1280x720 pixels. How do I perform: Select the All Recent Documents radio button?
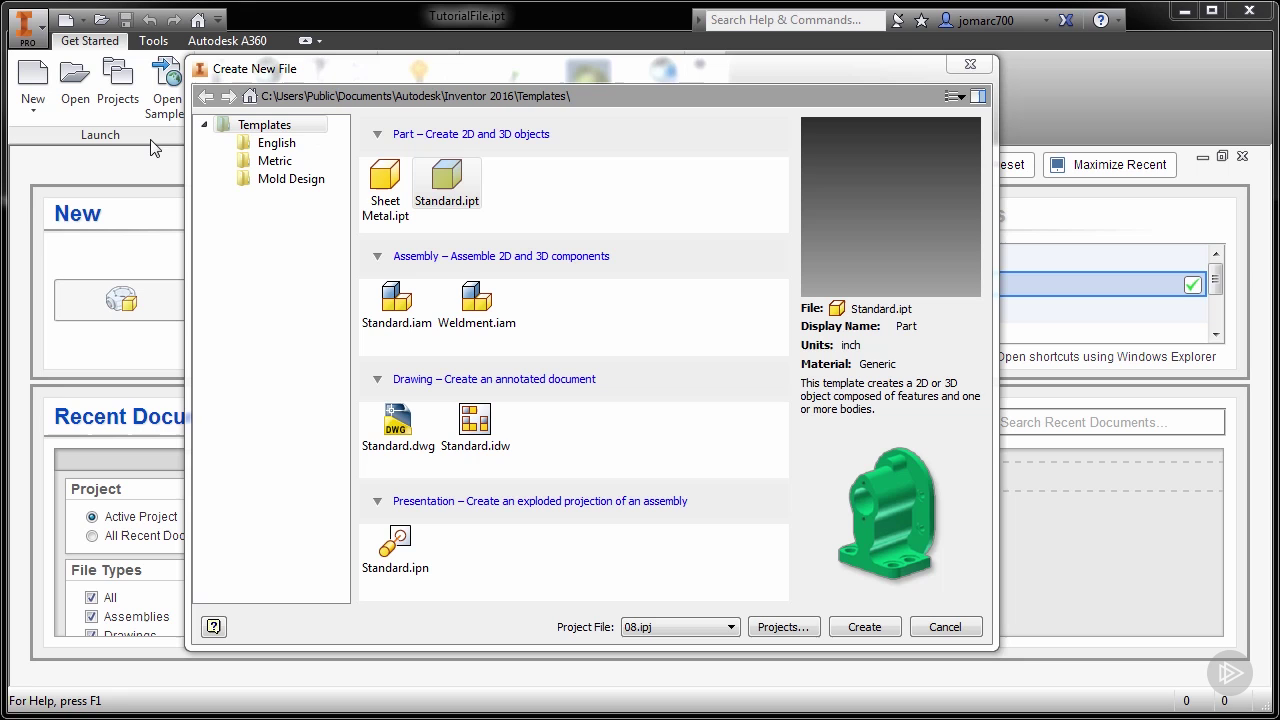coord(92,536)
